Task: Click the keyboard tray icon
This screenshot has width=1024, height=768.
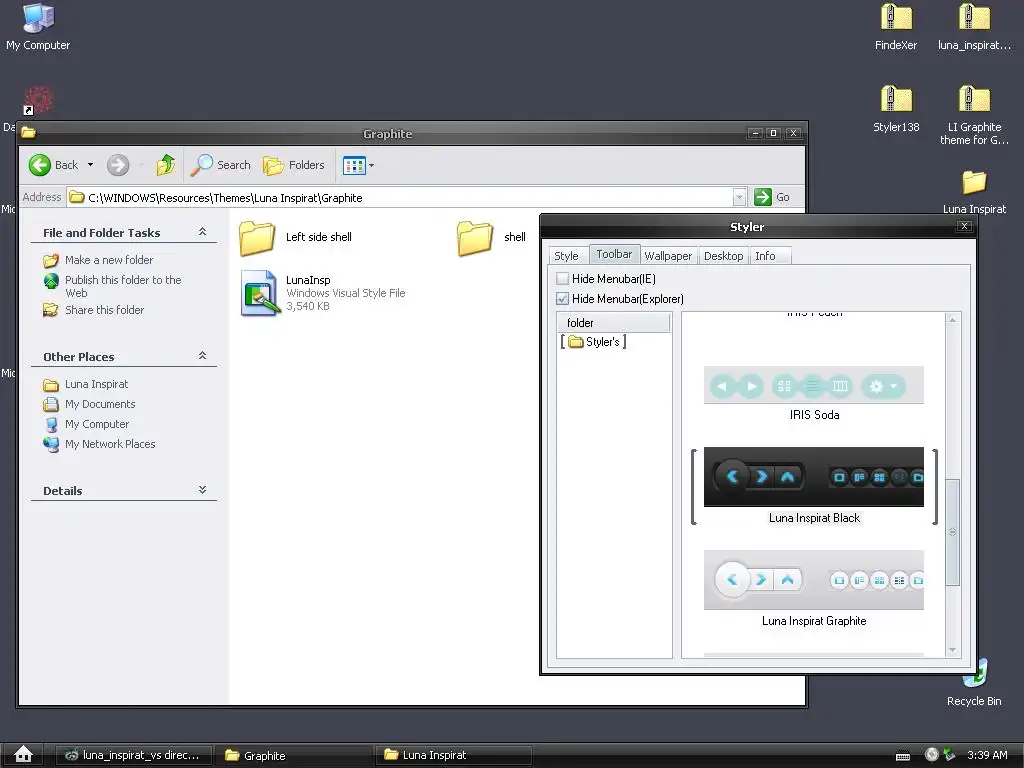Action: pos(903,756)
